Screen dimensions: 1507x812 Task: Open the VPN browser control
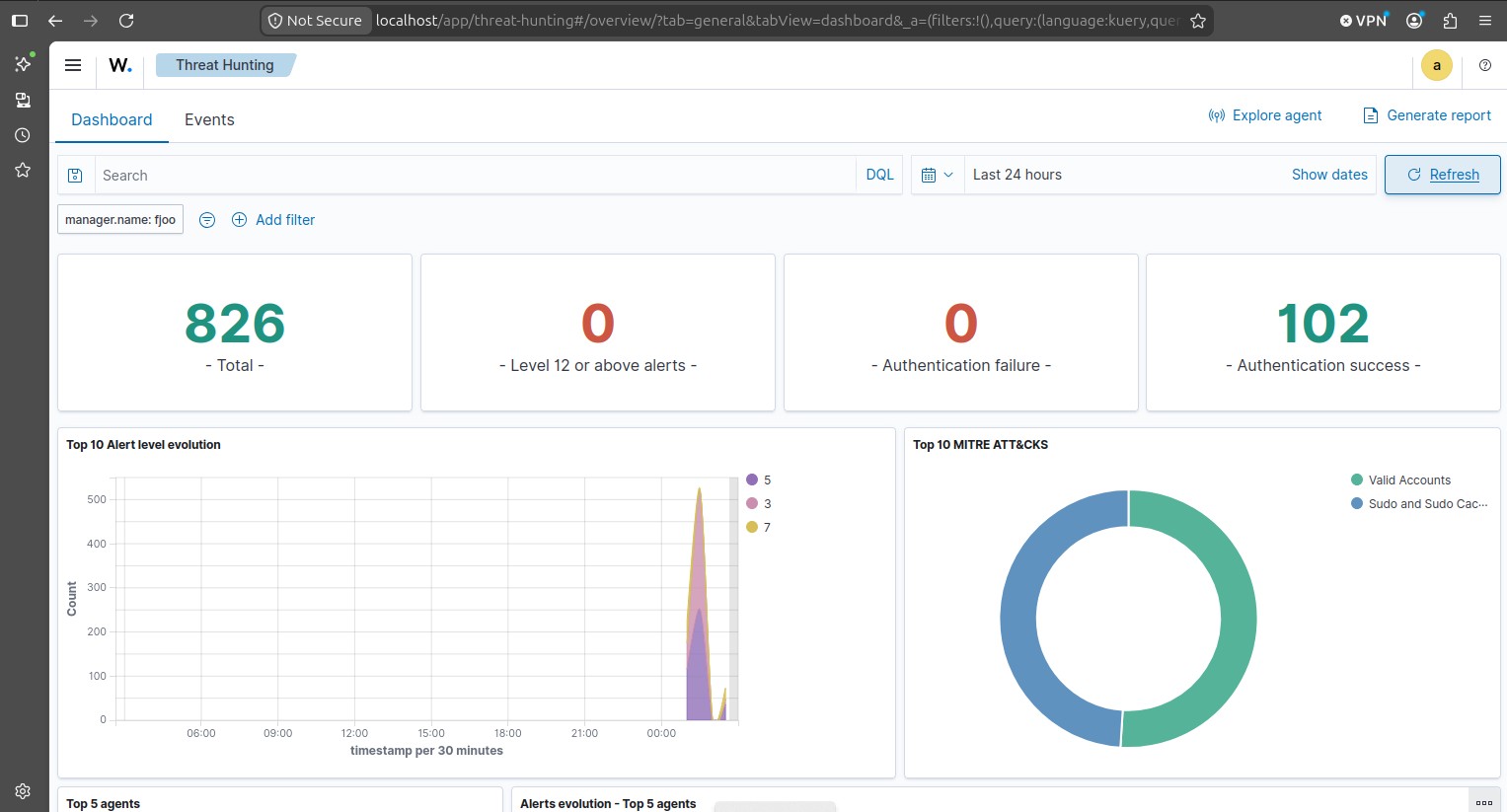tap(1363, 21)
